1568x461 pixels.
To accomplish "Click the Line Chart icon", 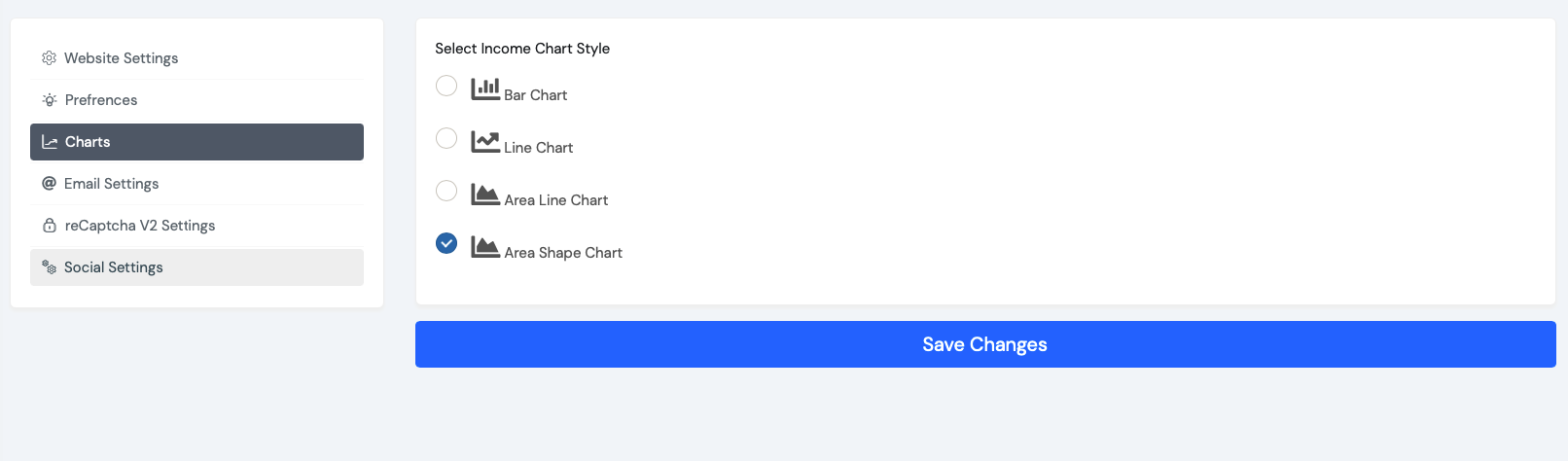I will (x=485, y=141).
